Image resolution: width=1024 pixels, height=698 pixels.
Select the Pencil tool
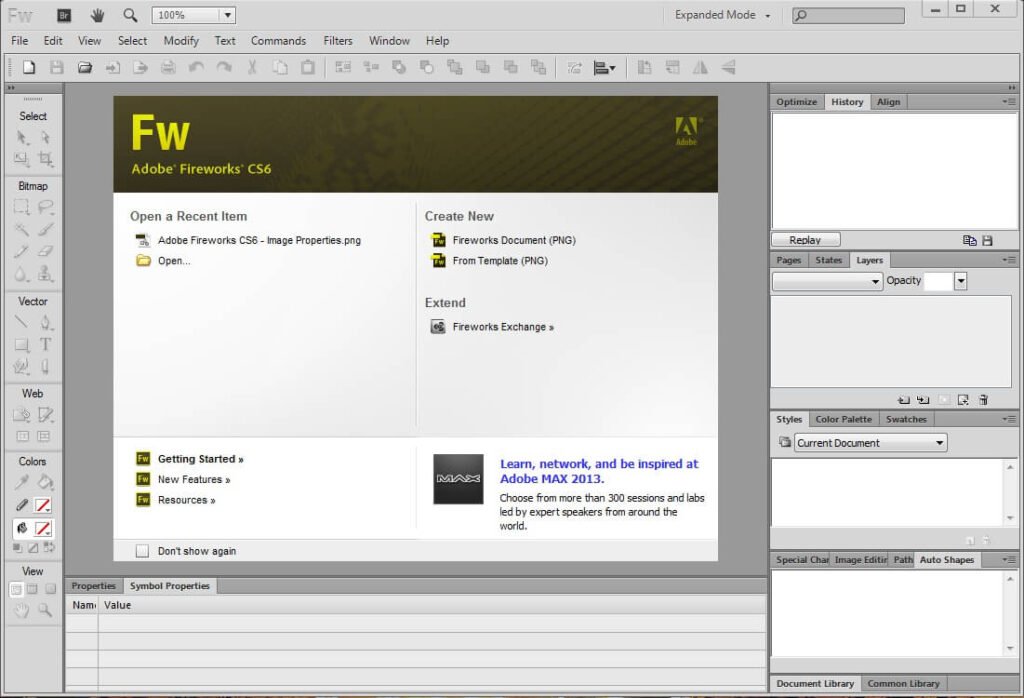click(22, 251)
